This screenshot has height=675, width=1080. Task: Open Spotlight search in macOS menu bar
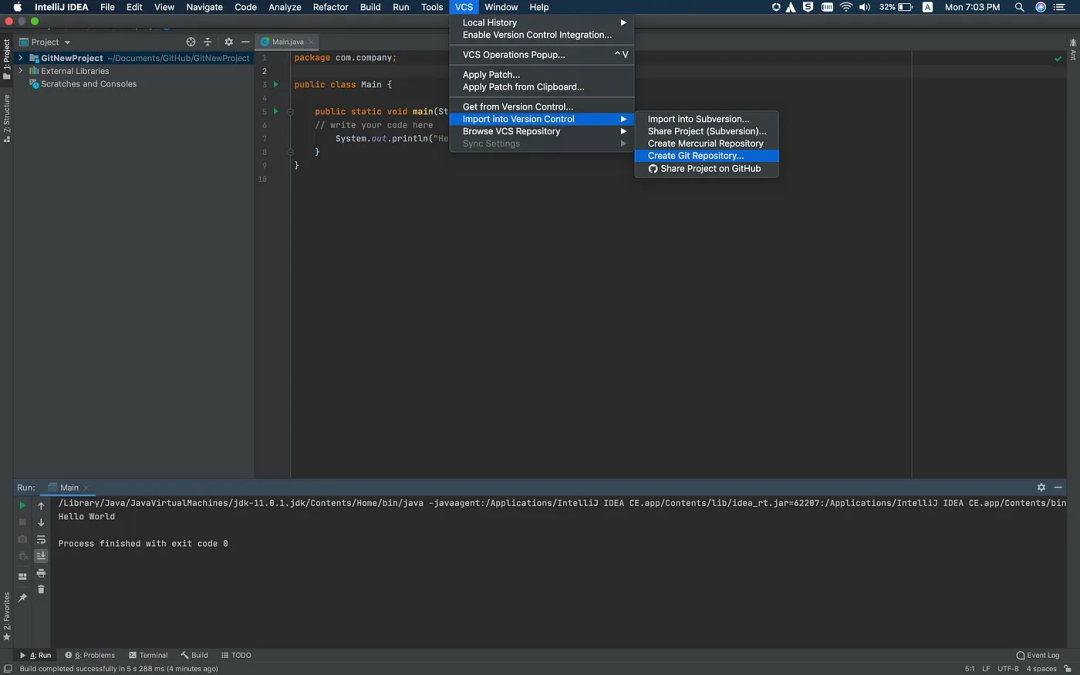tap(1019, 7)
